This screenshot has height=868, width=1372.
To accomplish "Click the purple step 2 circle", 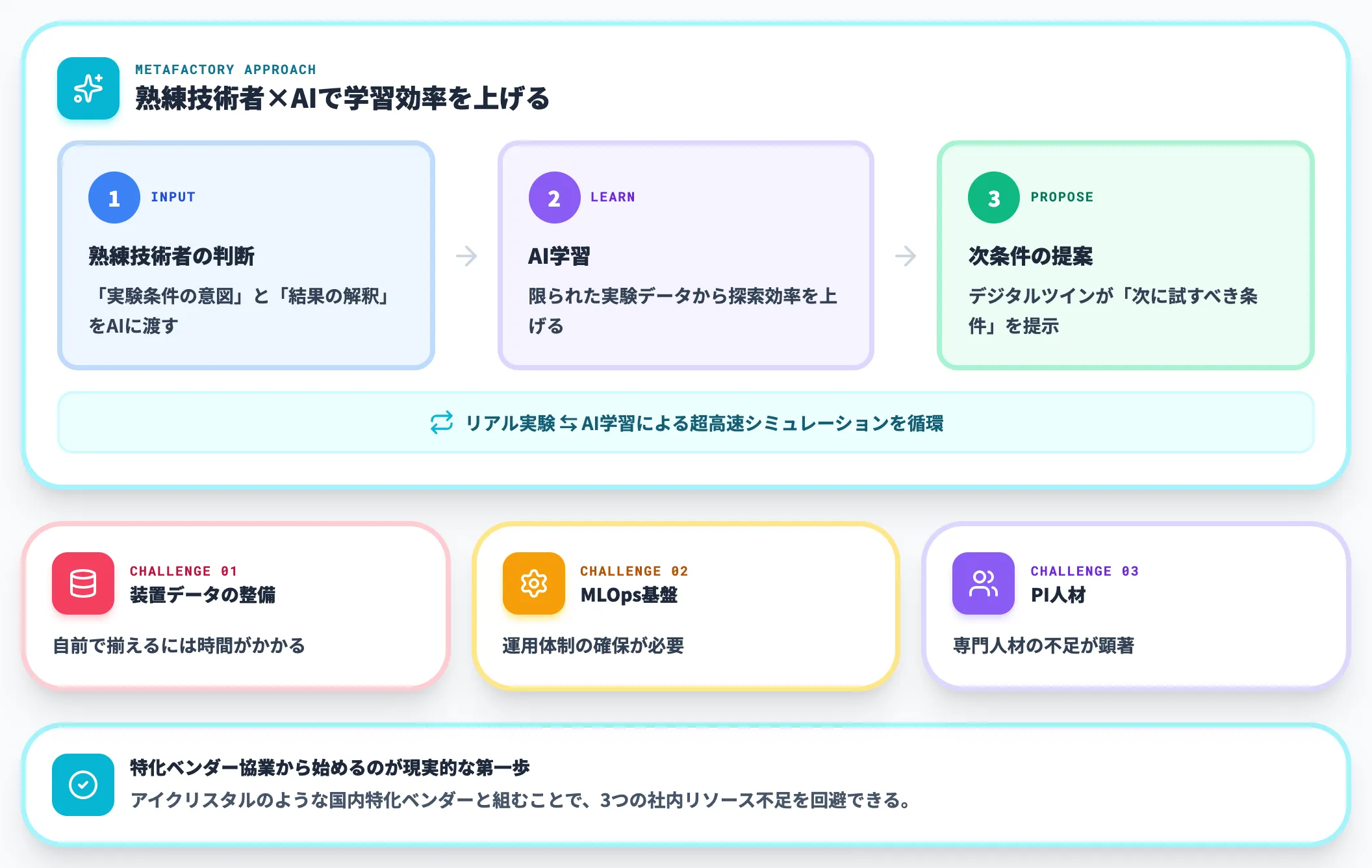I will click(x=554, y=198).
